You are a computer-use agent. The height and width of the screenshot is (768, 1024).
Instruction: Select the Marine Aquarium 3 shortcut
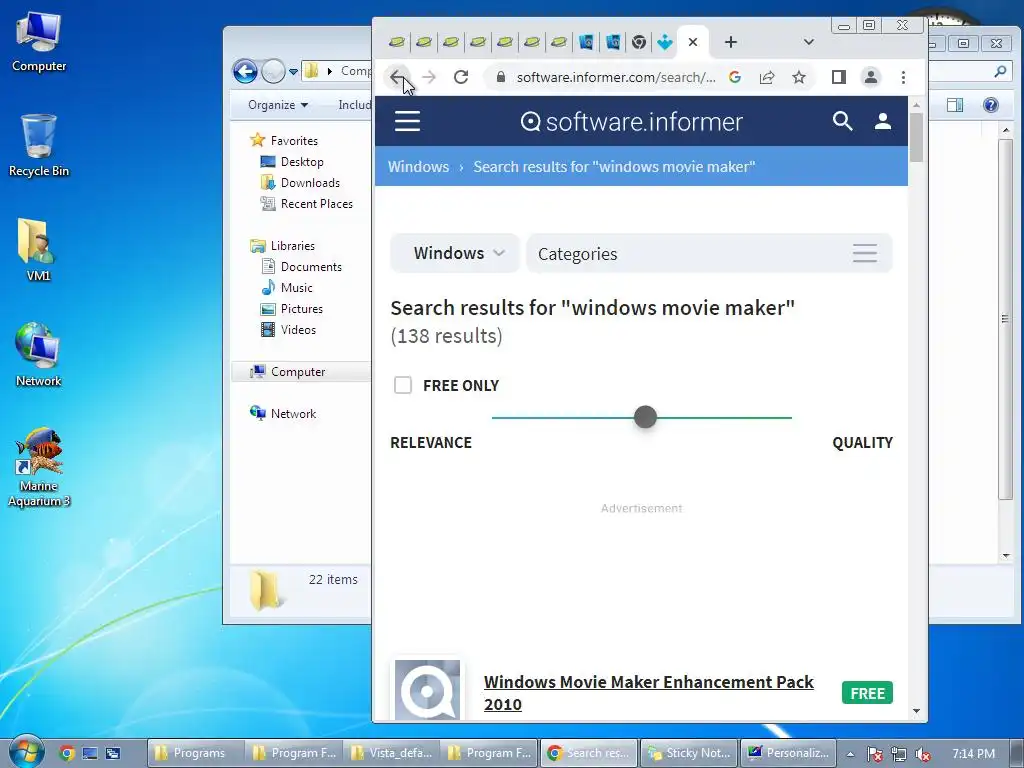tap(39, 467)
